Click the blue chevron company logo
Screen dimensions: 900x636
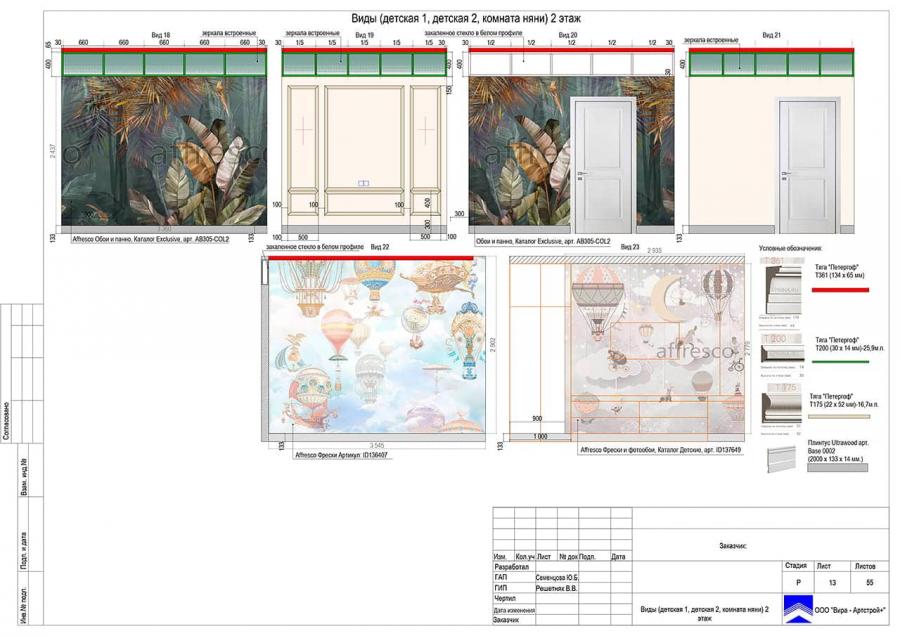796,609
